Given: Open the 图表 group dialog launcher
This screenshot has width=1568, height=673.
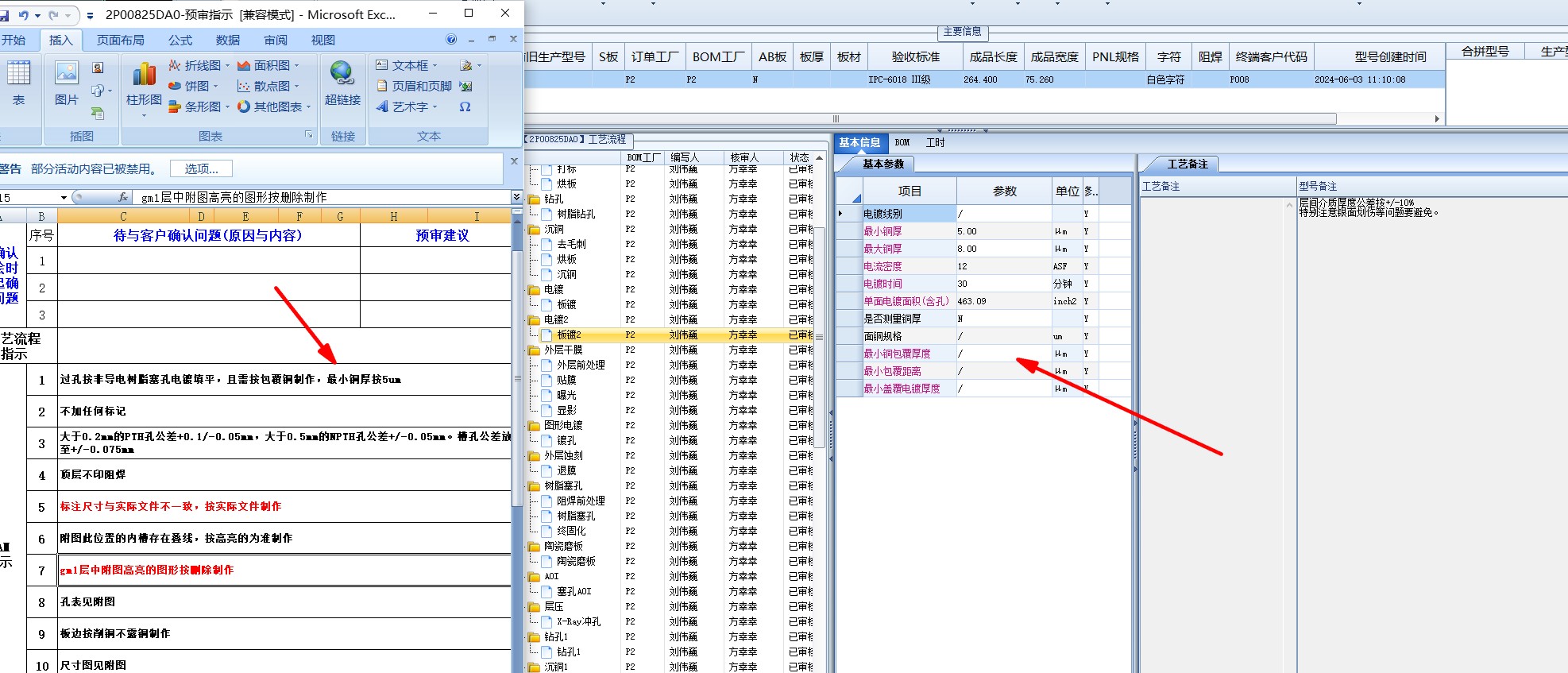Looking at the screenshot, I should pyautogui.click(x=310, y=136).
